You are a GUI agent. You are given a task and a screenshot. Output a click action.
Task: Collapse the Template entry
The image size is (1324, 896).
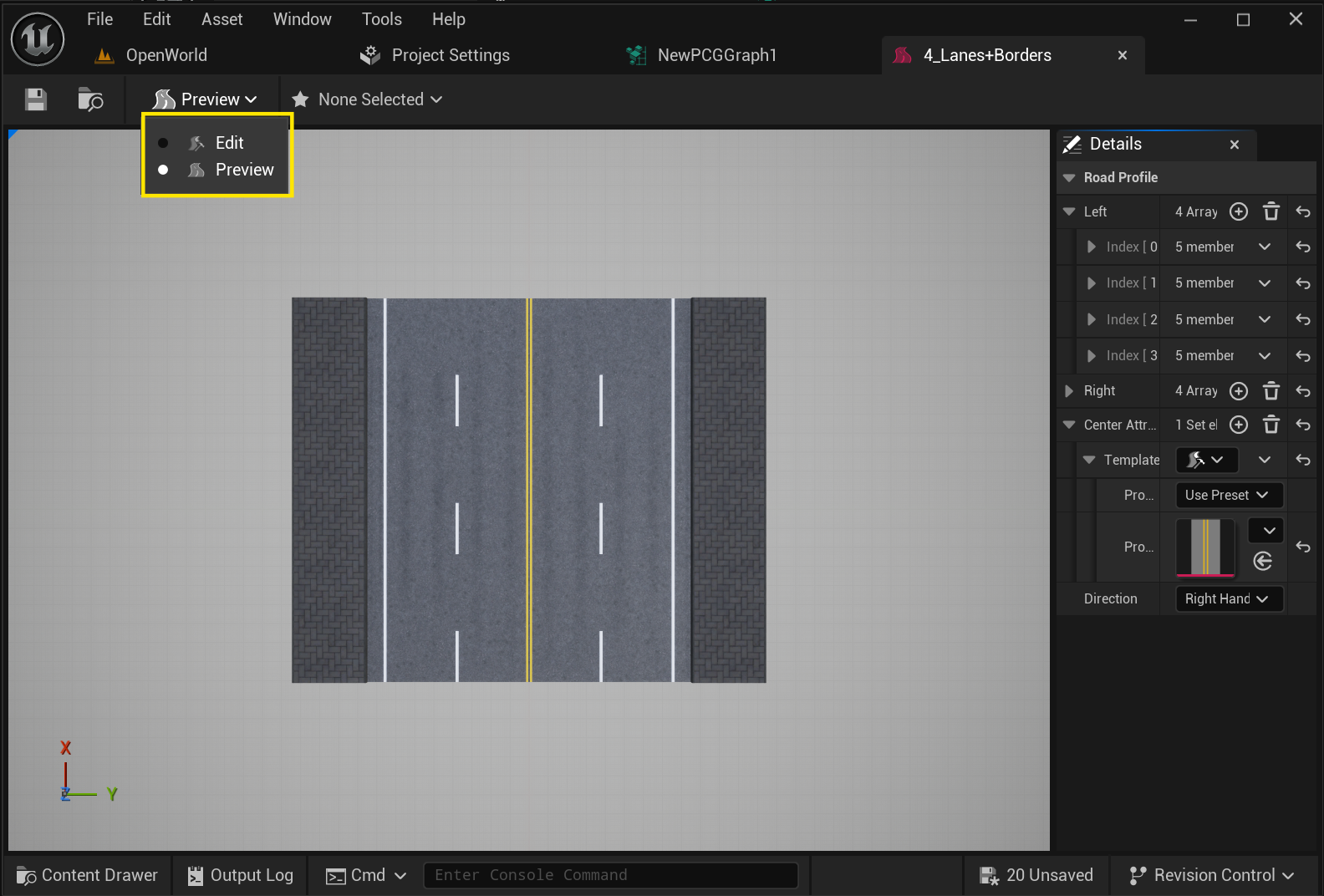[x=1089, y=460]
